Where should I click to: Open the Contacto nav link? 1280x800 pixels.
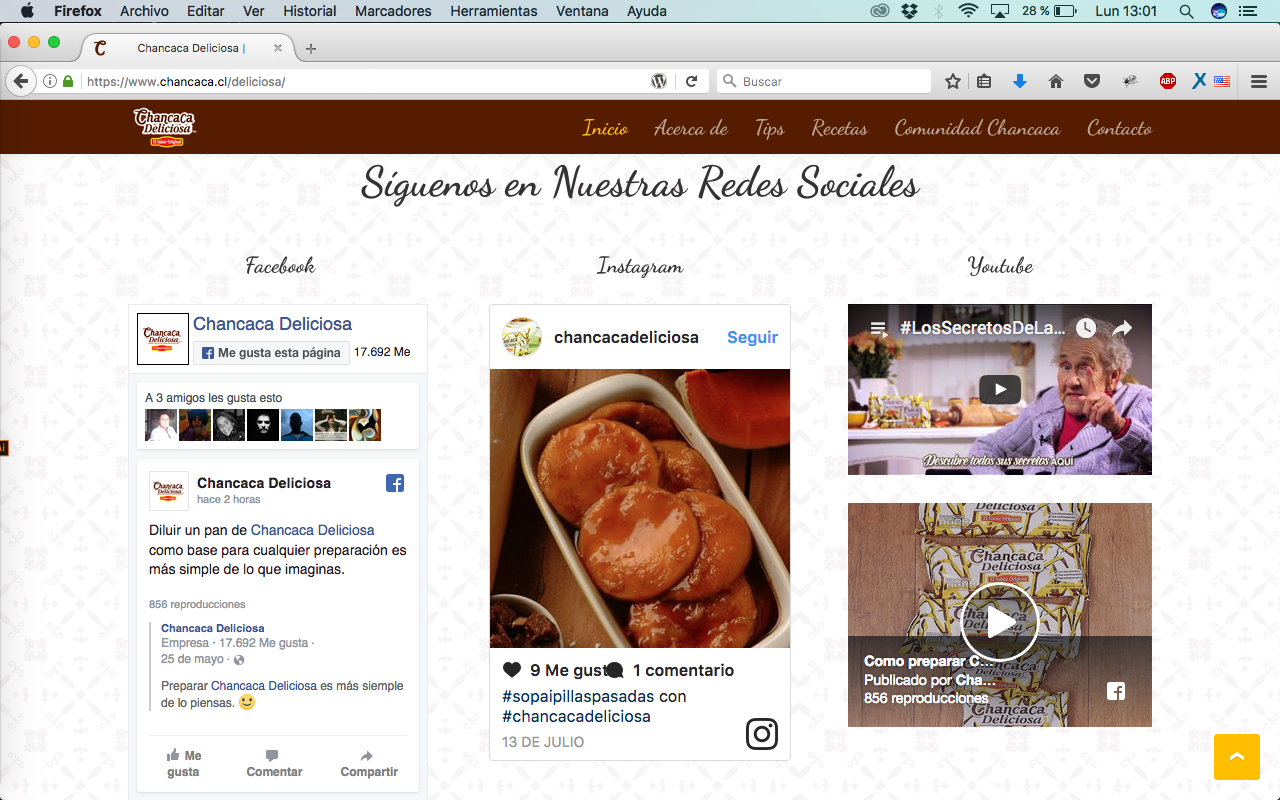pos(1119,128)
